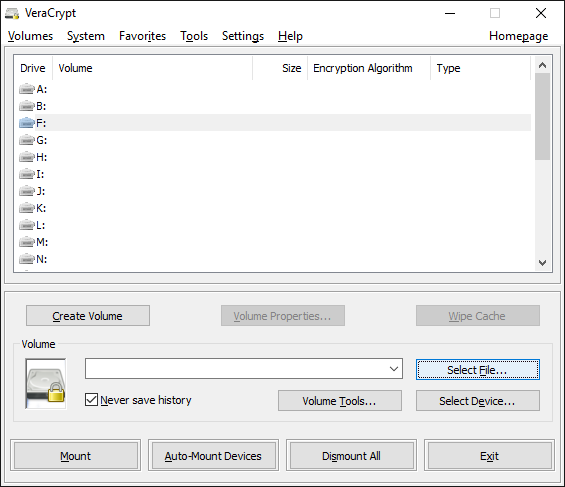Open the Volume Tools options
The height and width of the screenshot is (487, 565).
tap(339, 401)
